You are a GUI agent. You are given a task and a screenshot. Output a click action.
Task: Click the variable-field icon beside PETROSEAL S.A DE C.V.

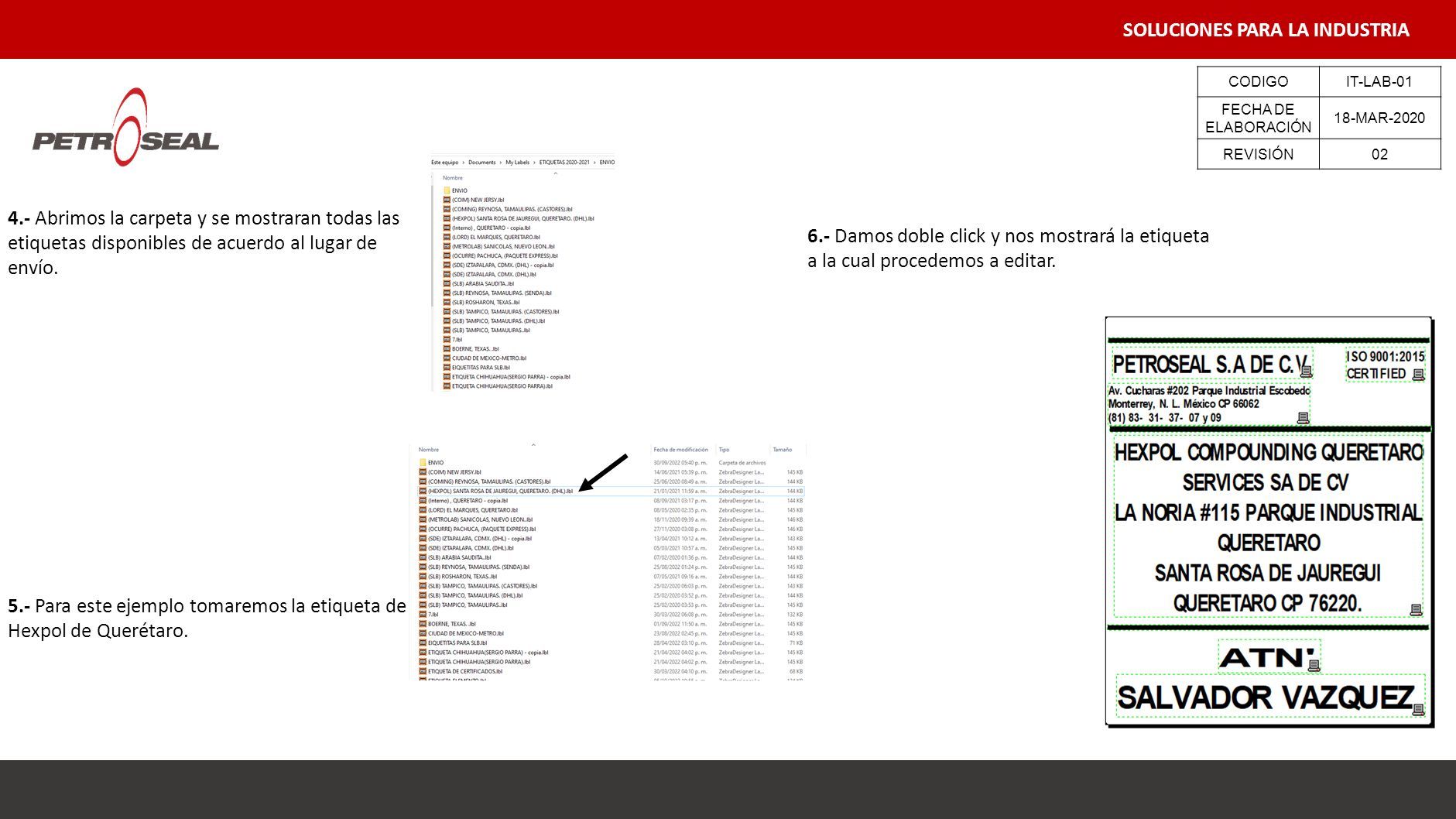pos(1306,372)
